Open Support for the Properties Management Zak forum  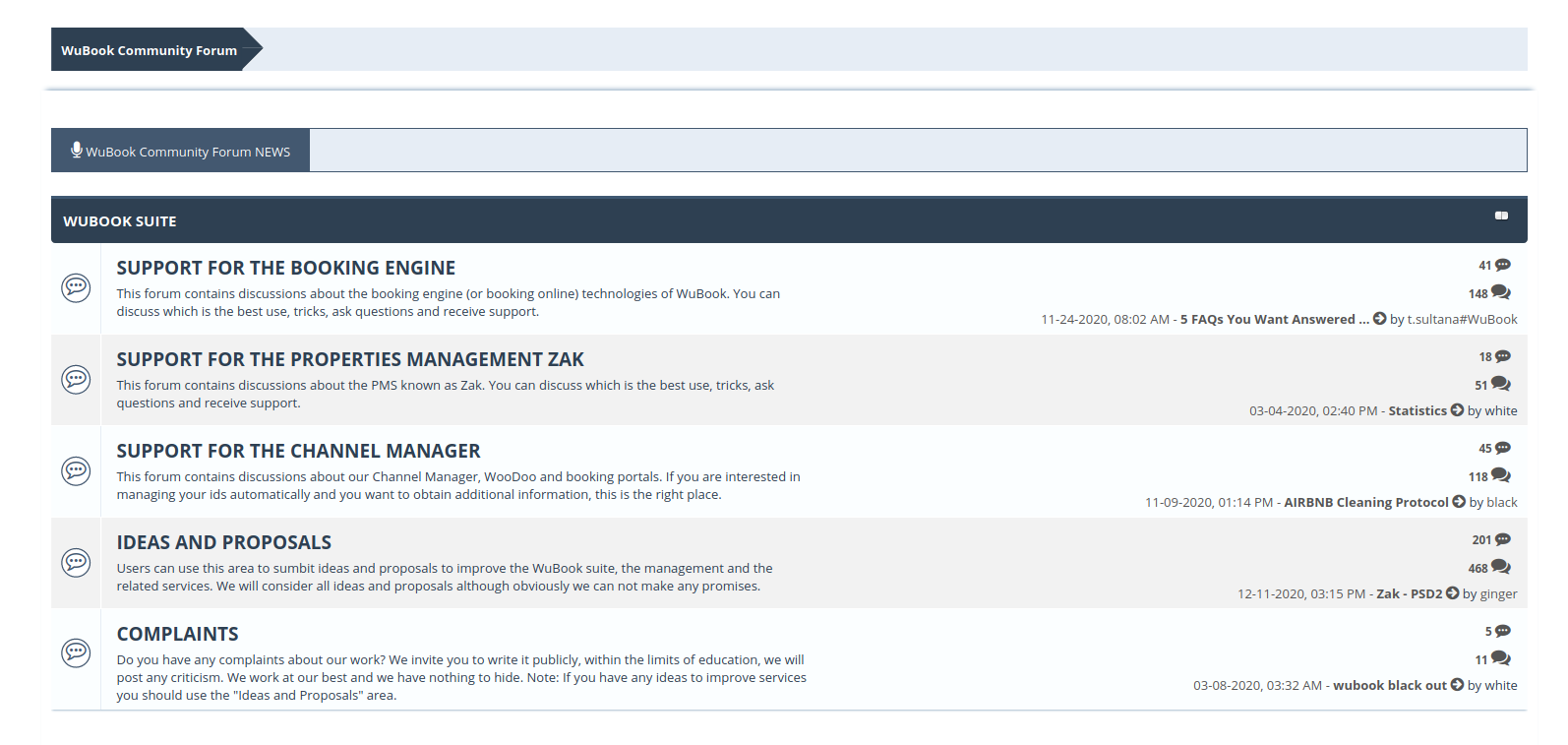[x=350, y=359]
